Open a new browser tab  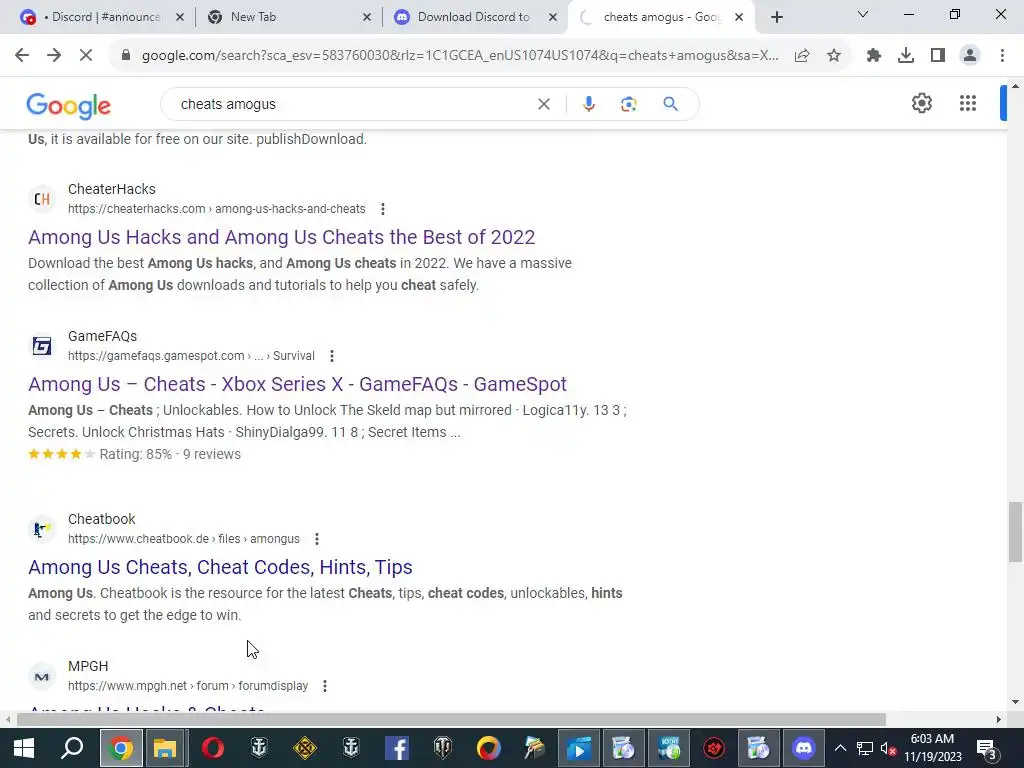[776, 18]
